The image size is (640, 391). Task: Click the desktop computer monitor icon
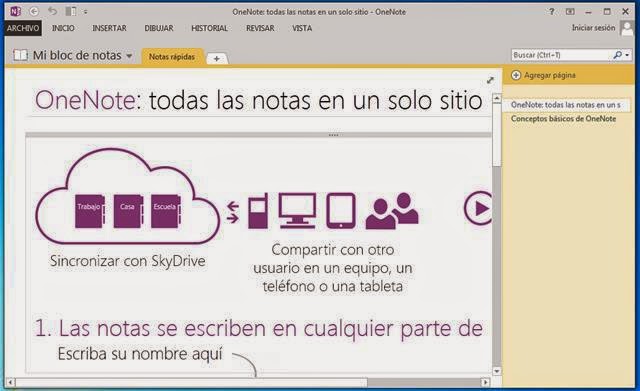click(x=297, y=211)
